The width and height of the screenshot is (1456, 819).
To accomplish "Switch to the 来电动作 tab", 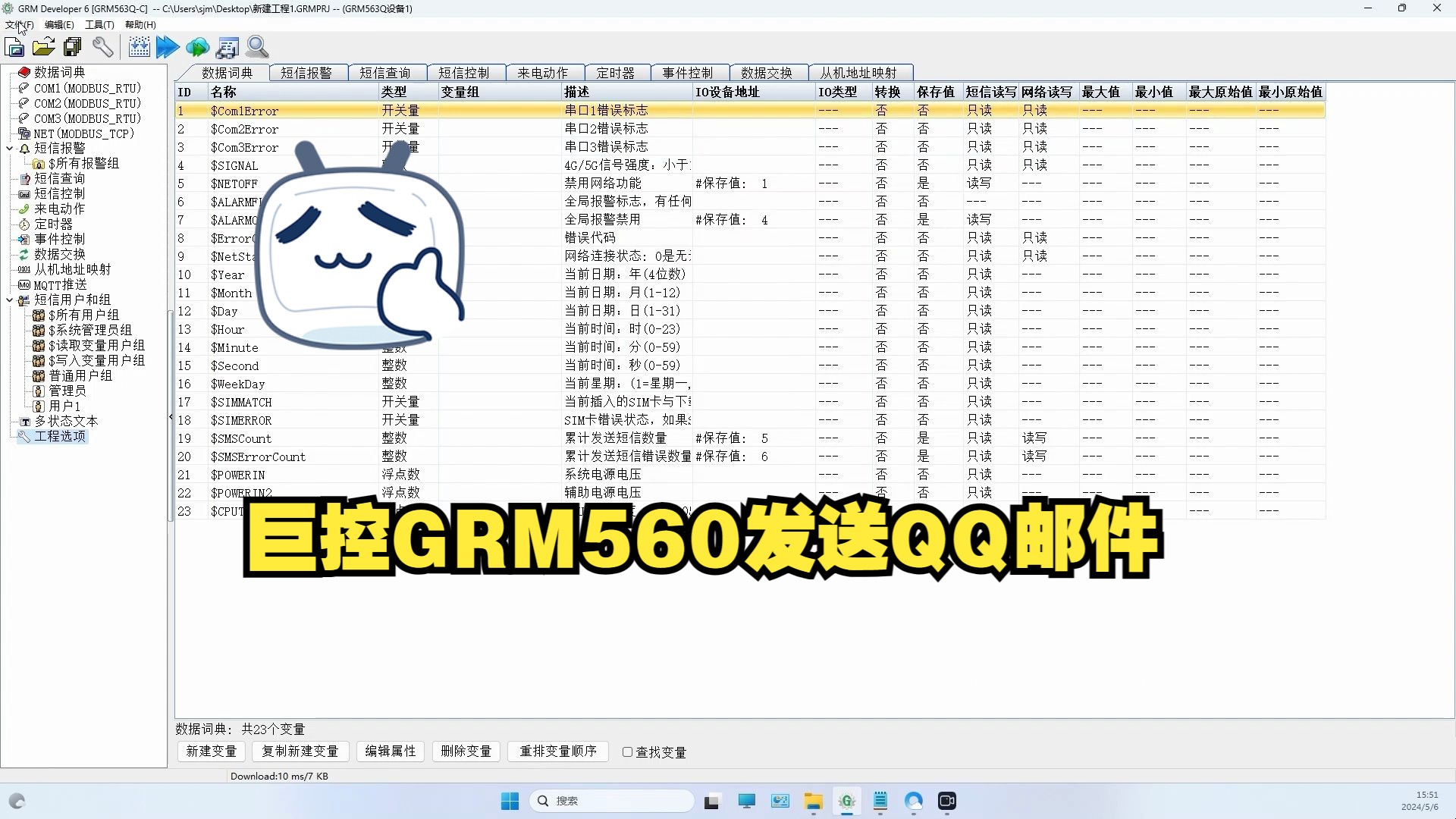I will (x=543, y=73).
